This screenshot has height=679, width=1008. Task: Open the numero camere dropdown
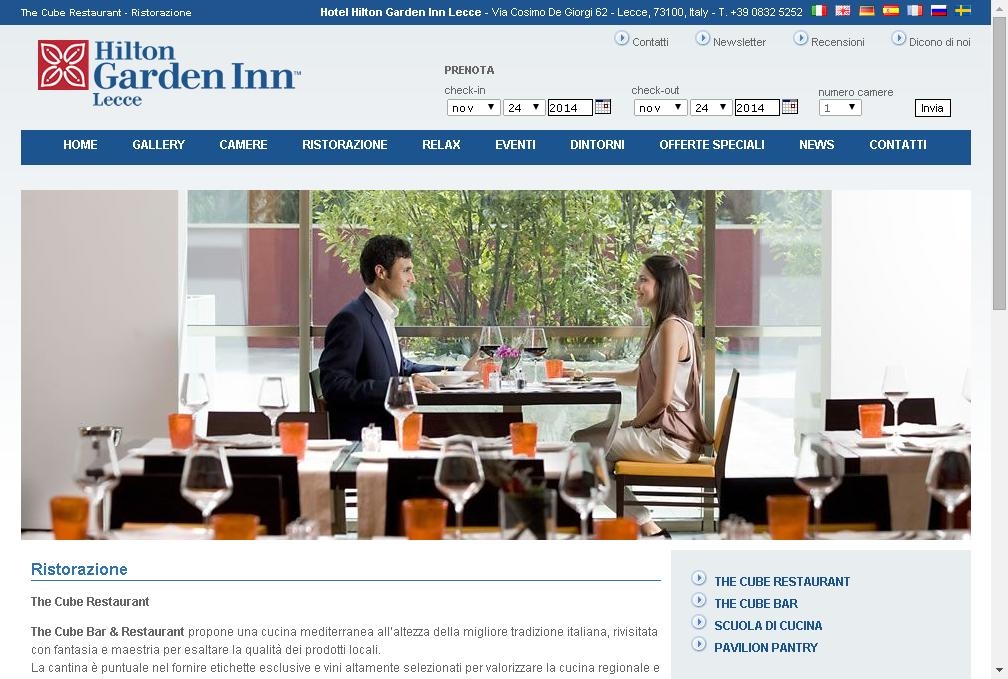click(x=840, y=107)
